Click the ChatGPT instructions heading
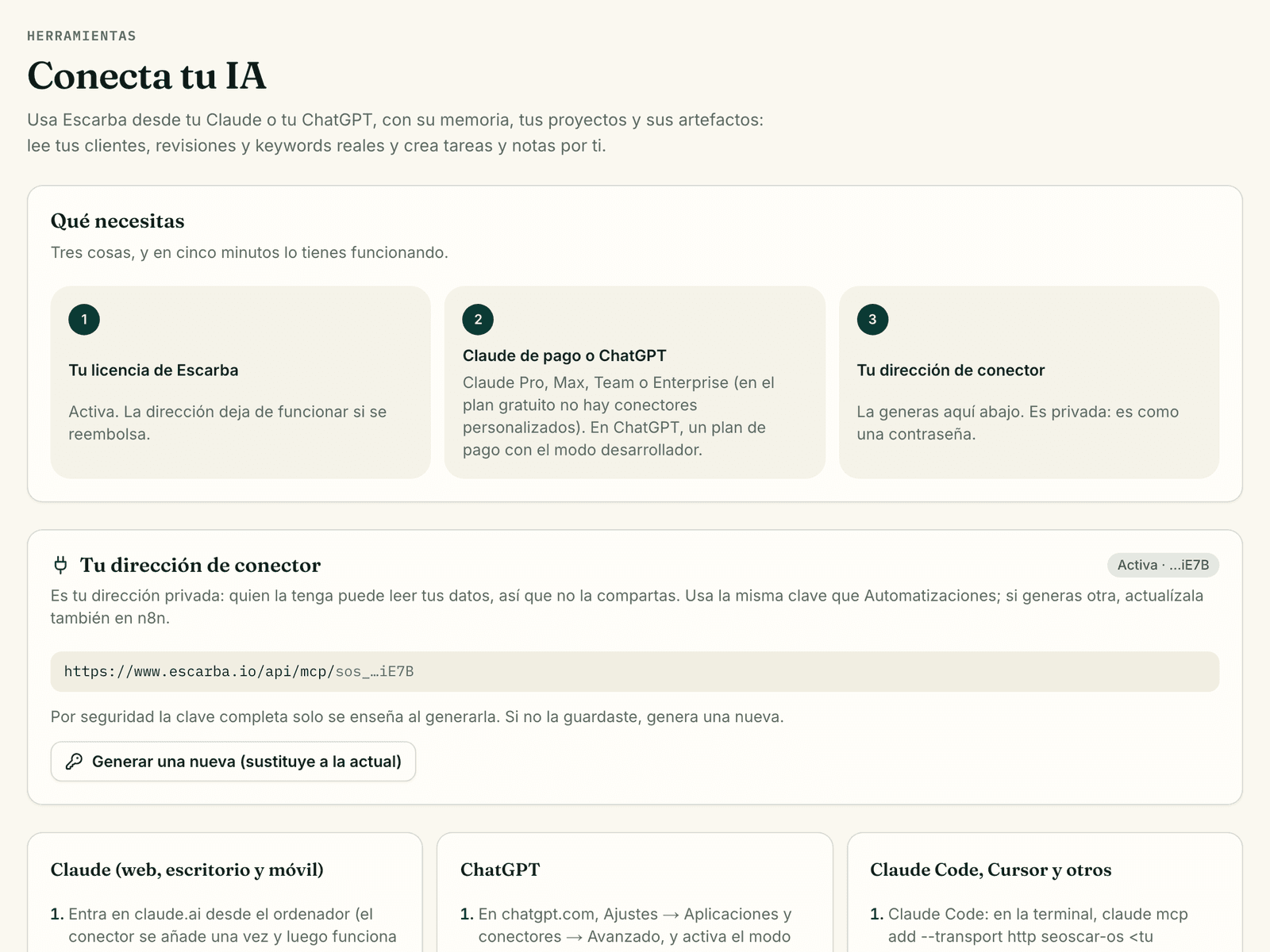The height and width of the screenshot is (952, 1270). [500, 869]
